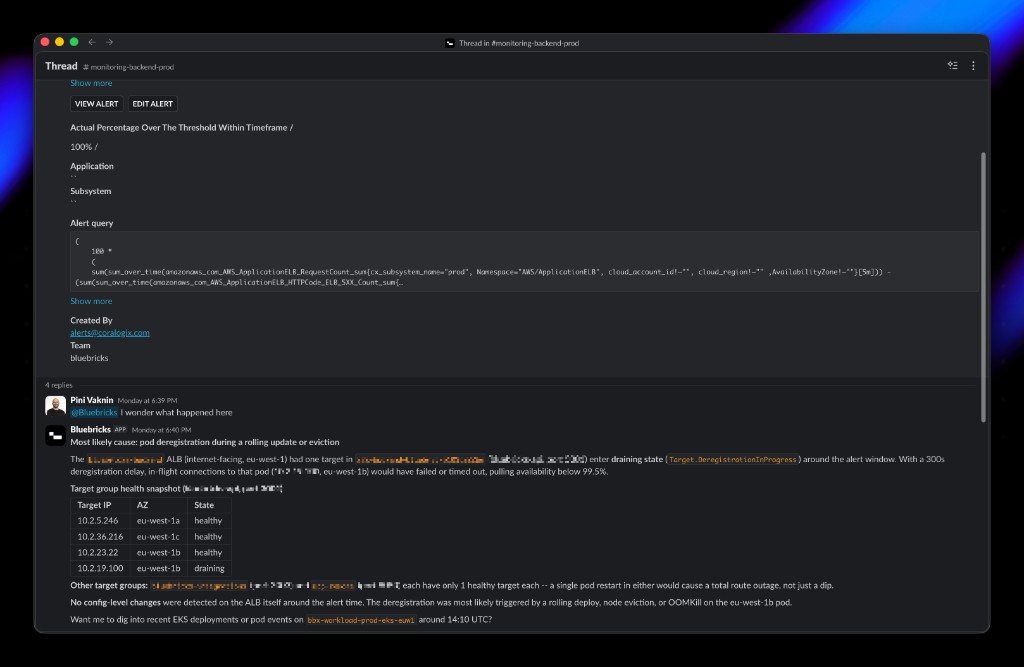Go back with the left arrow
This screenshot has height=667, width=1024.
pyautogui.click(x=92, y=42)
